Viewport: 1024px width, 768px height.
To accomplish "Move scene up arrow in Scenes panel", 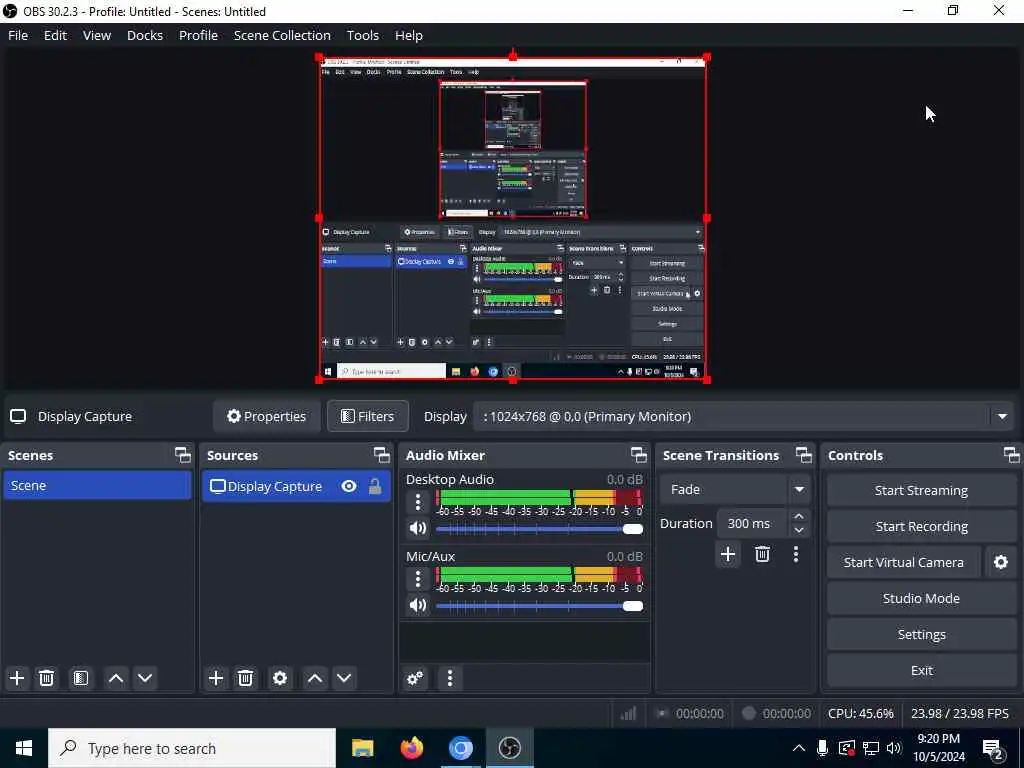I will click(x=116, y=678).
